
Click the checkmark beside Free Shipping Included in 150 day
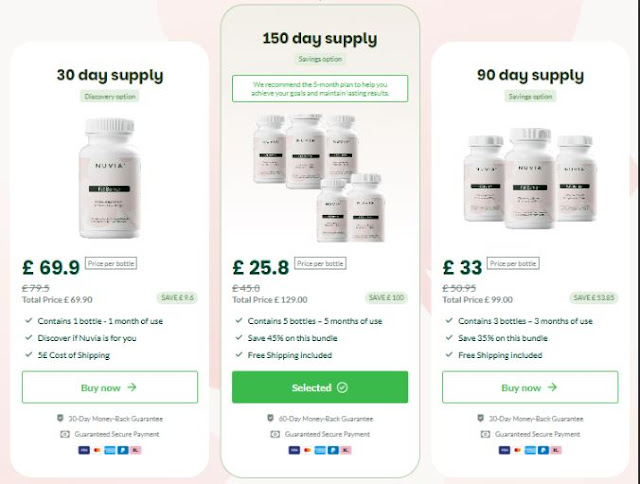point(239,355)
